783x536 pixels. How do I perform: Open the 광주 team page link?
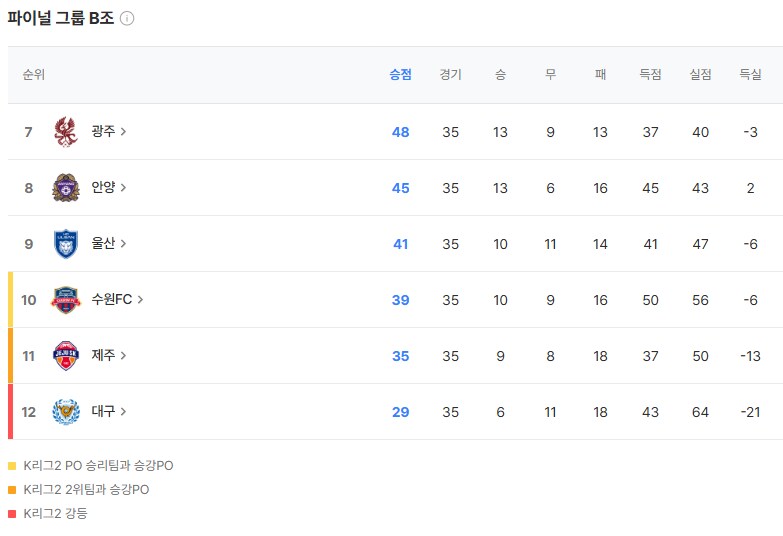(103, 132)
